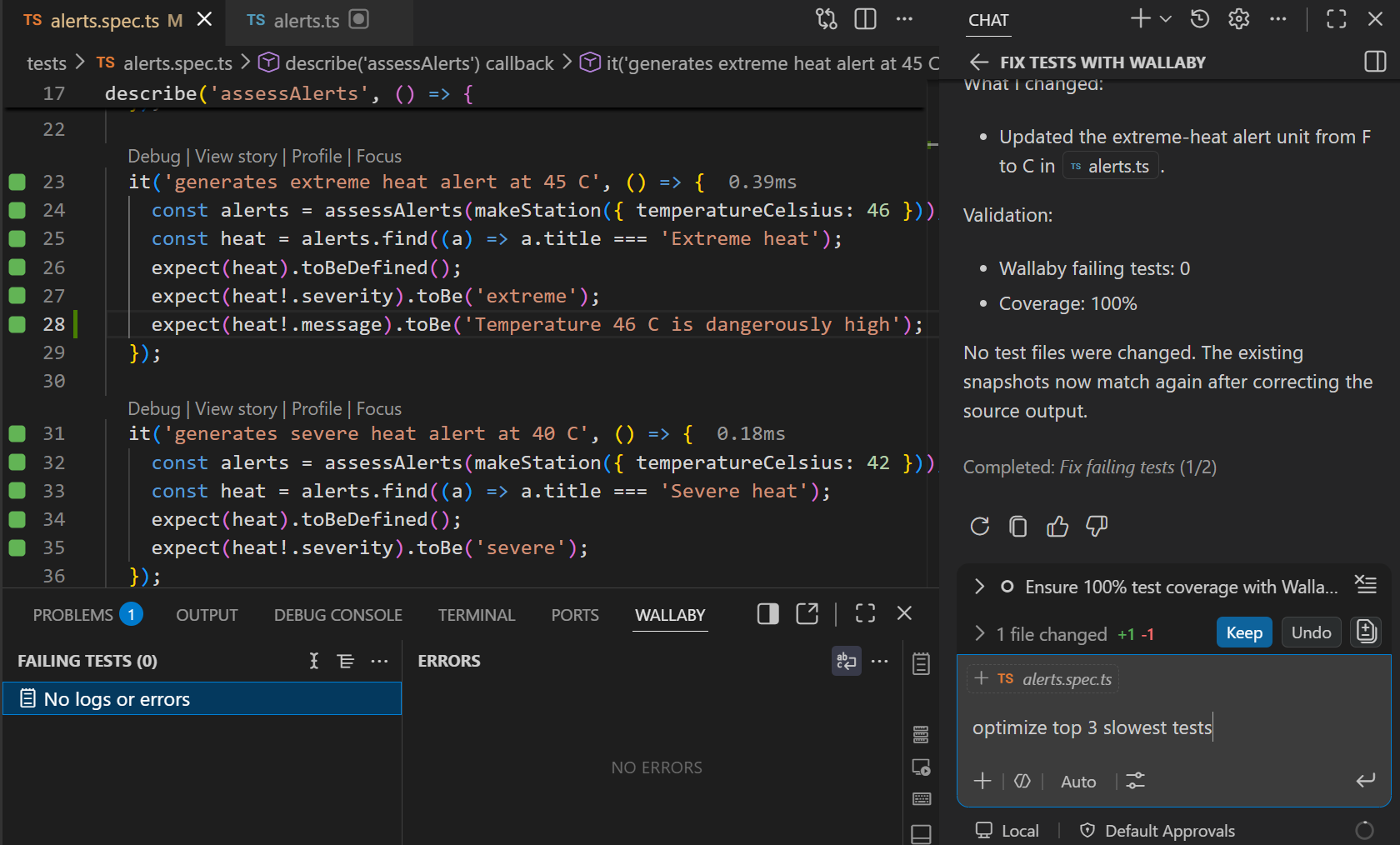Close the alerts.spec.ts editor tab
This screenshot has width=1400, height=845.
(x=204, y=19)
